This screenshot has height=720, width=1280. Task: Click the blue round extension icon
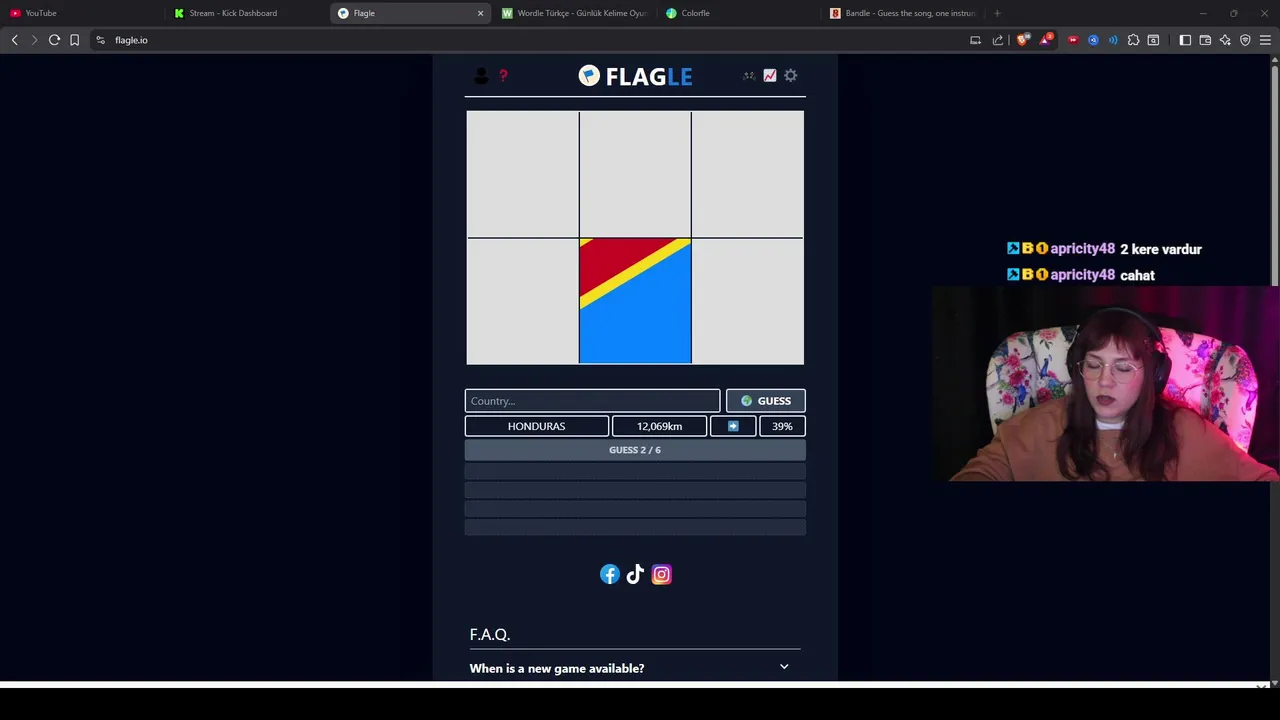pyautogui.click(x=1093, y=40)
